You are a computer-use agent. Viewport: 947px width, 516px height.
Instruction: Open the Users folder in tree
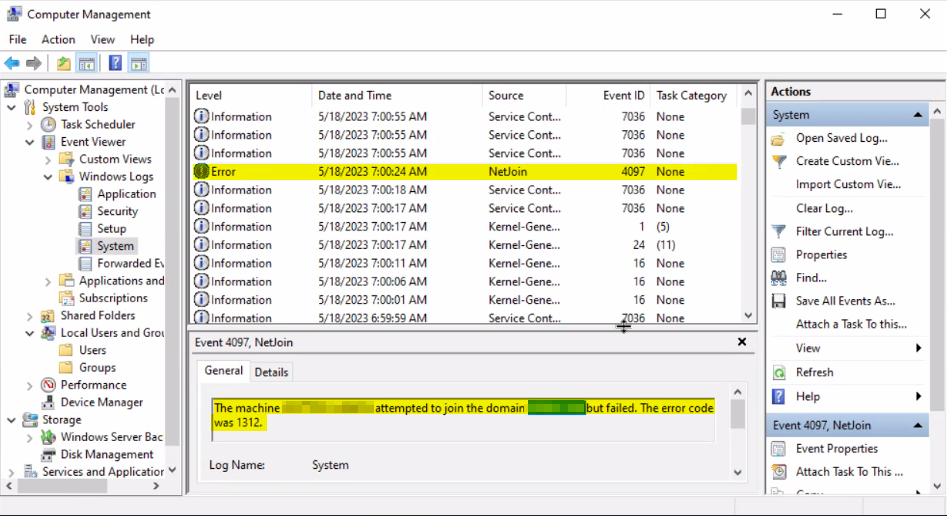92,350
